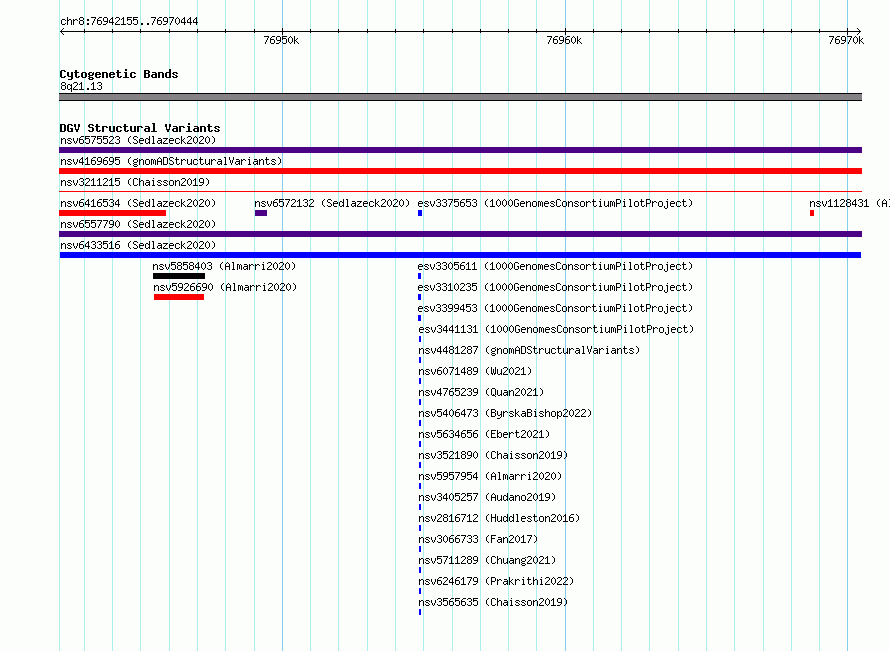
Task: Select esv3399453 (1000GenomesConsortiumPilotProject) label
Action: (x=555, y=308)
